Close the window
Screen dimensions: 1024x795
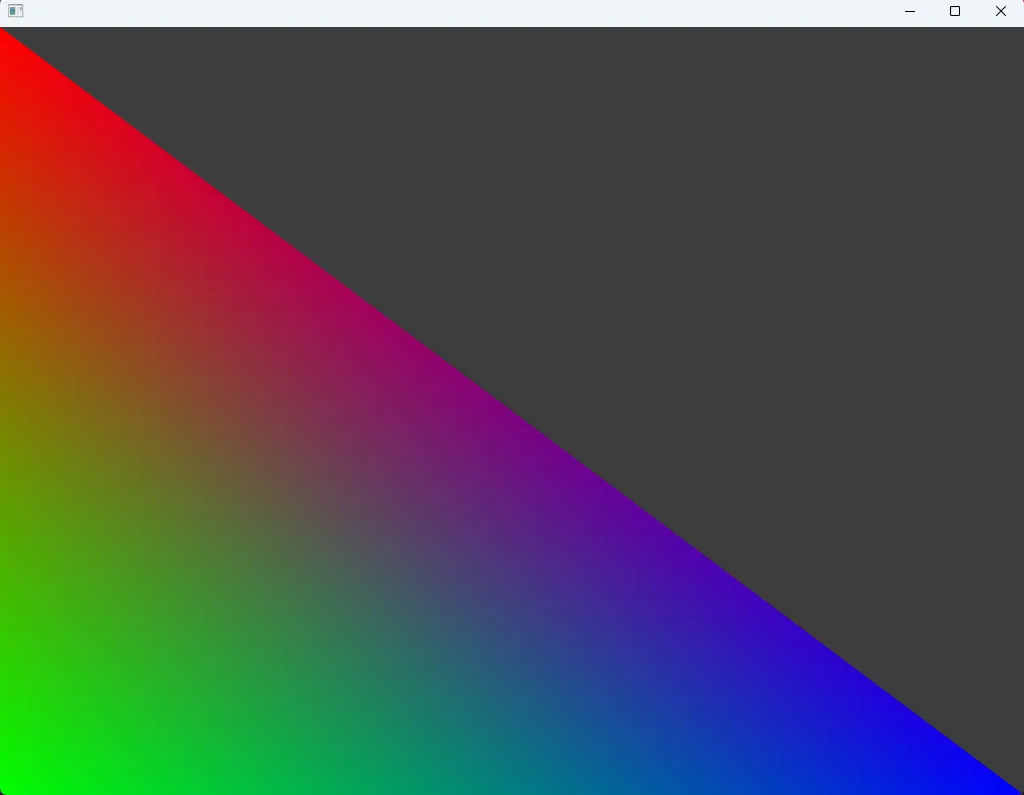(x=1000, y=11)
